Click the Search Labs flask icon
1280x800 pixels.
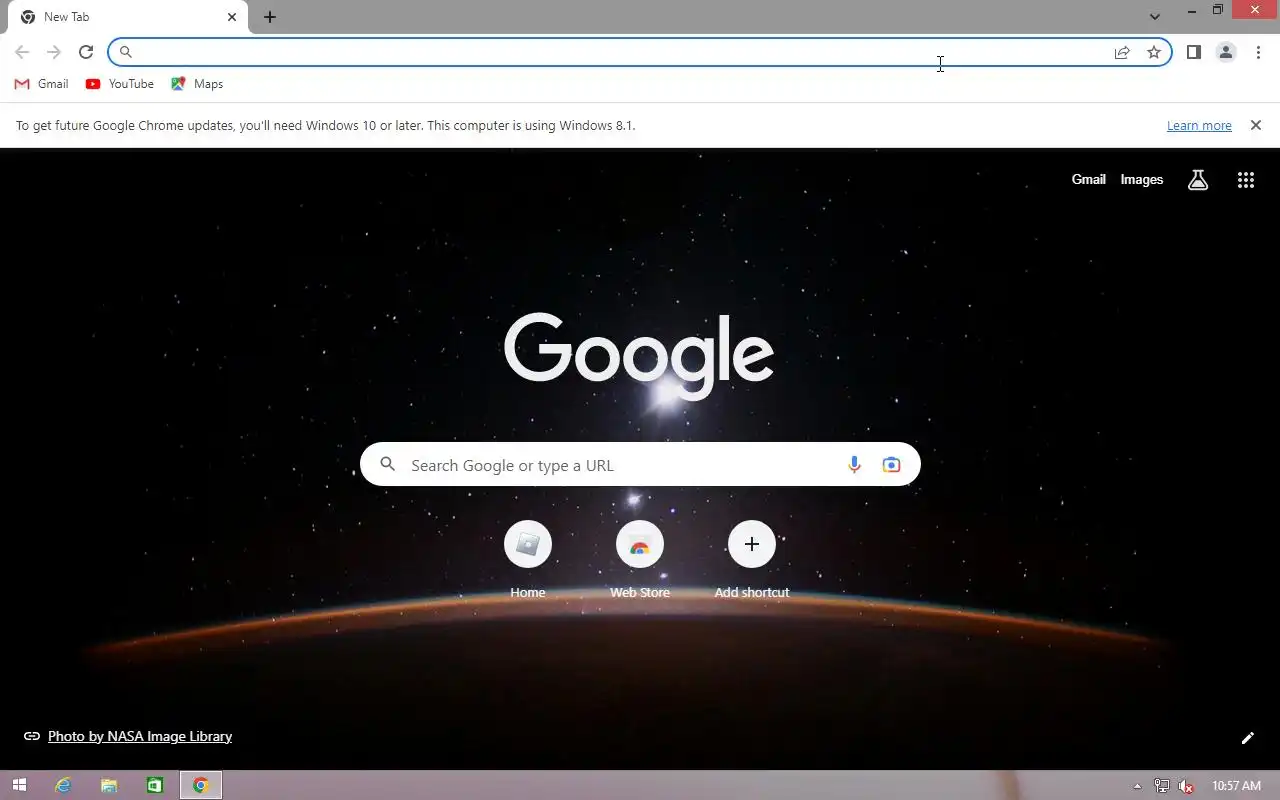click(1198, 180)
